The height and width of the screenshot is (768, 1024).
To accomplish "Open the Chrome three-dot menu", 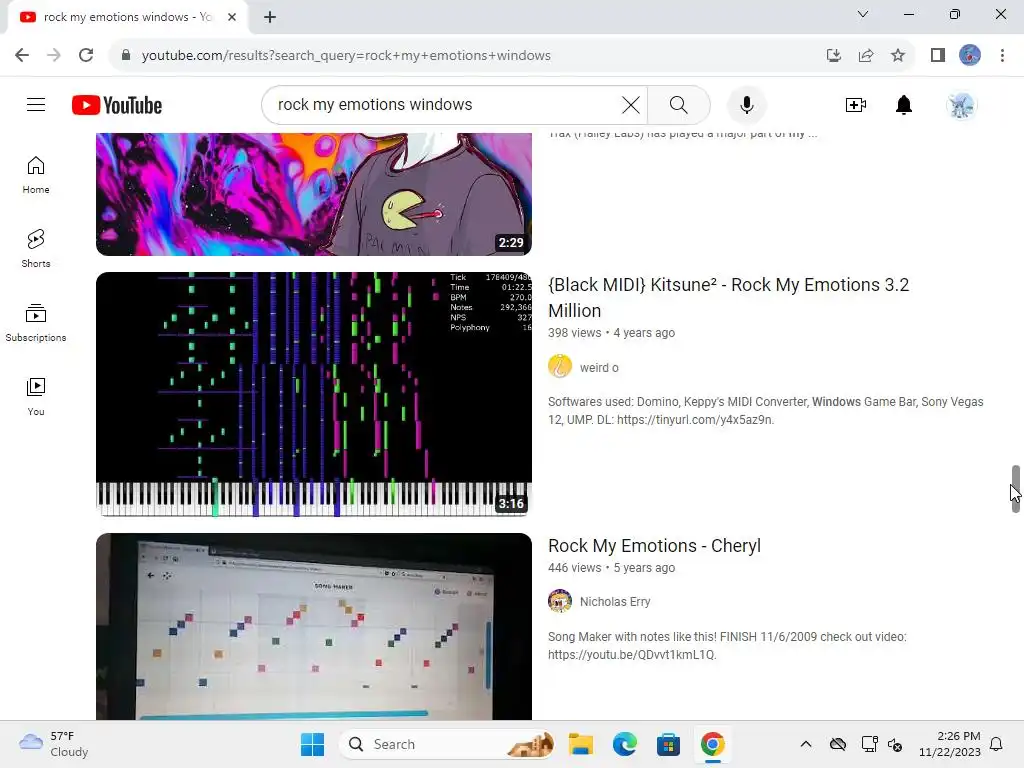I will [1002, 55].
